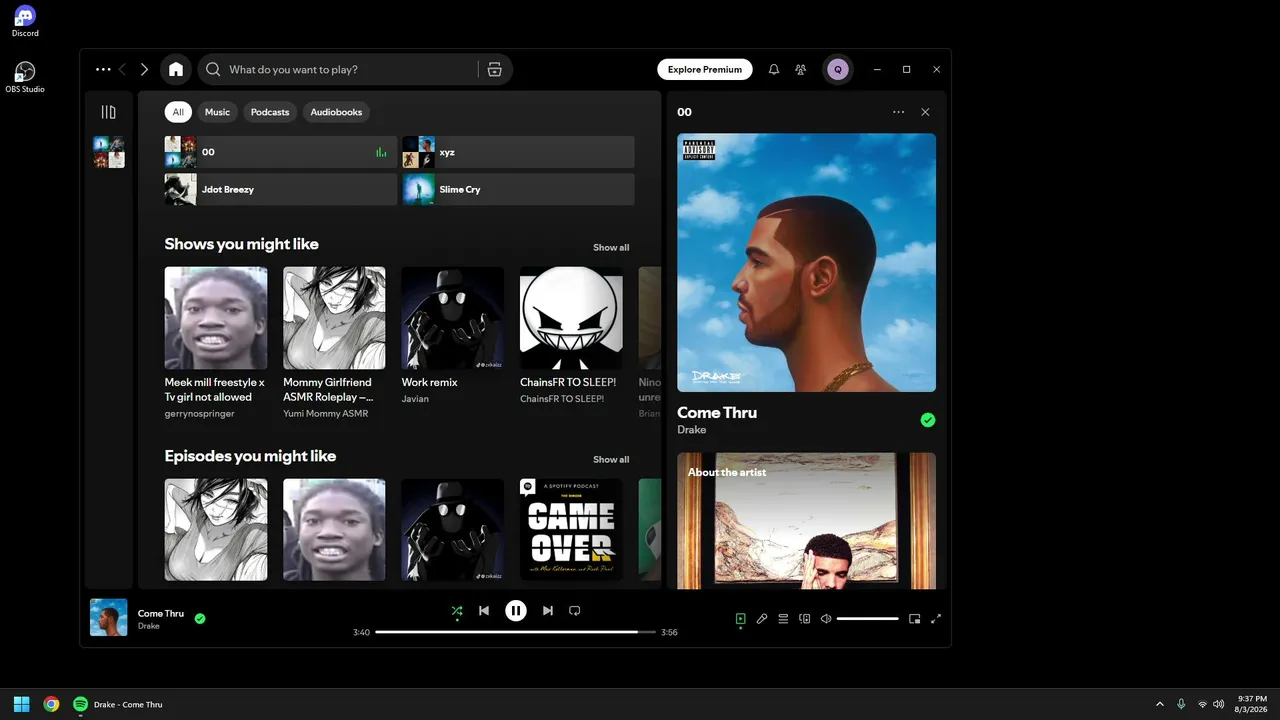Open the notifications bell

[x=773, y=69]
